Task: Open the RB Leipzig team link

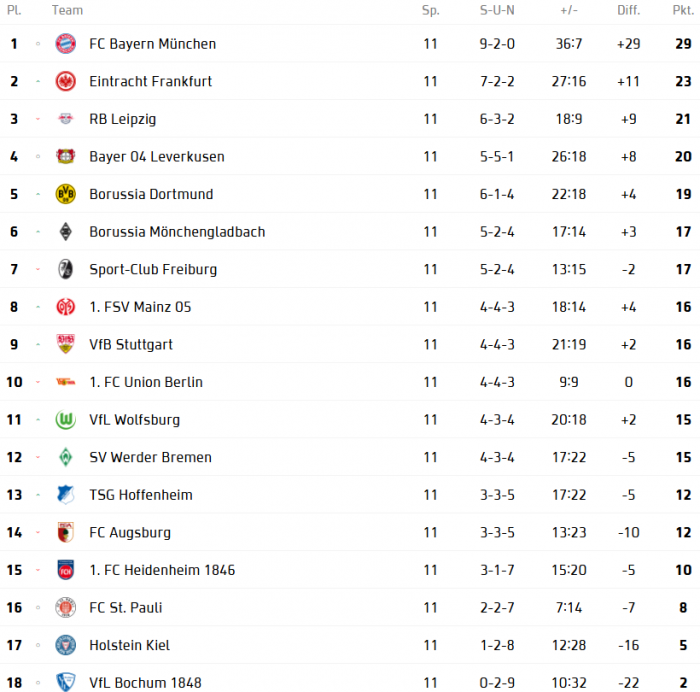Action: click(x=123, y=119)
